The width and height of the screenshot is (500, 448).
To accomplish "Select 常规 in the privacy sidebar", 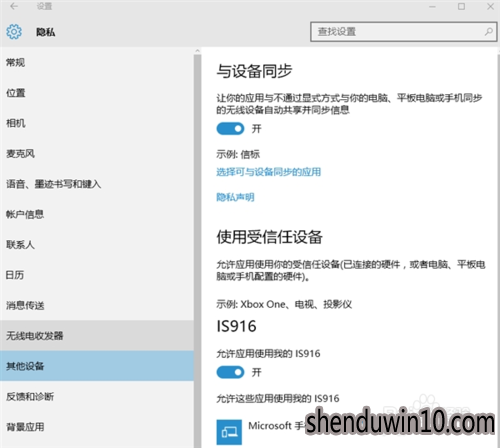I will [97, 62].
